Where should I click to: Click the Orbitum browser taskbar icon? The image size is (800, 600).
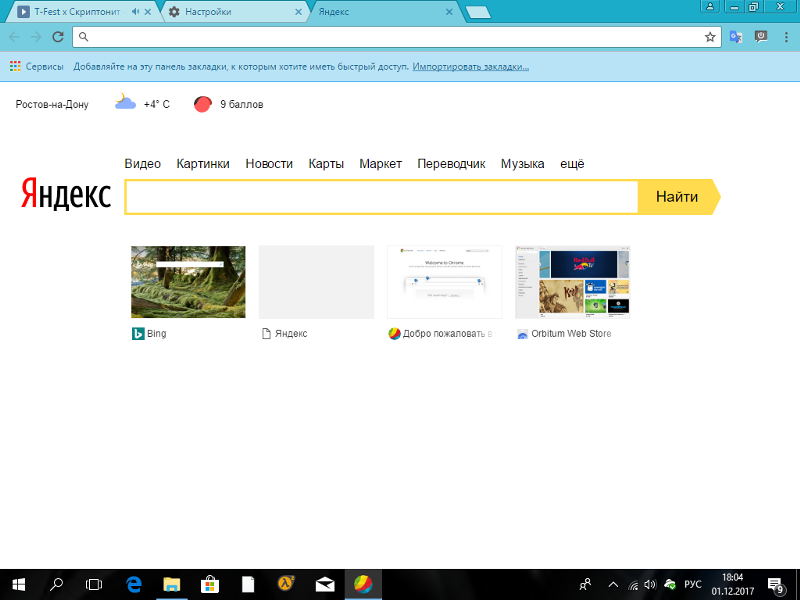(363, 584)
